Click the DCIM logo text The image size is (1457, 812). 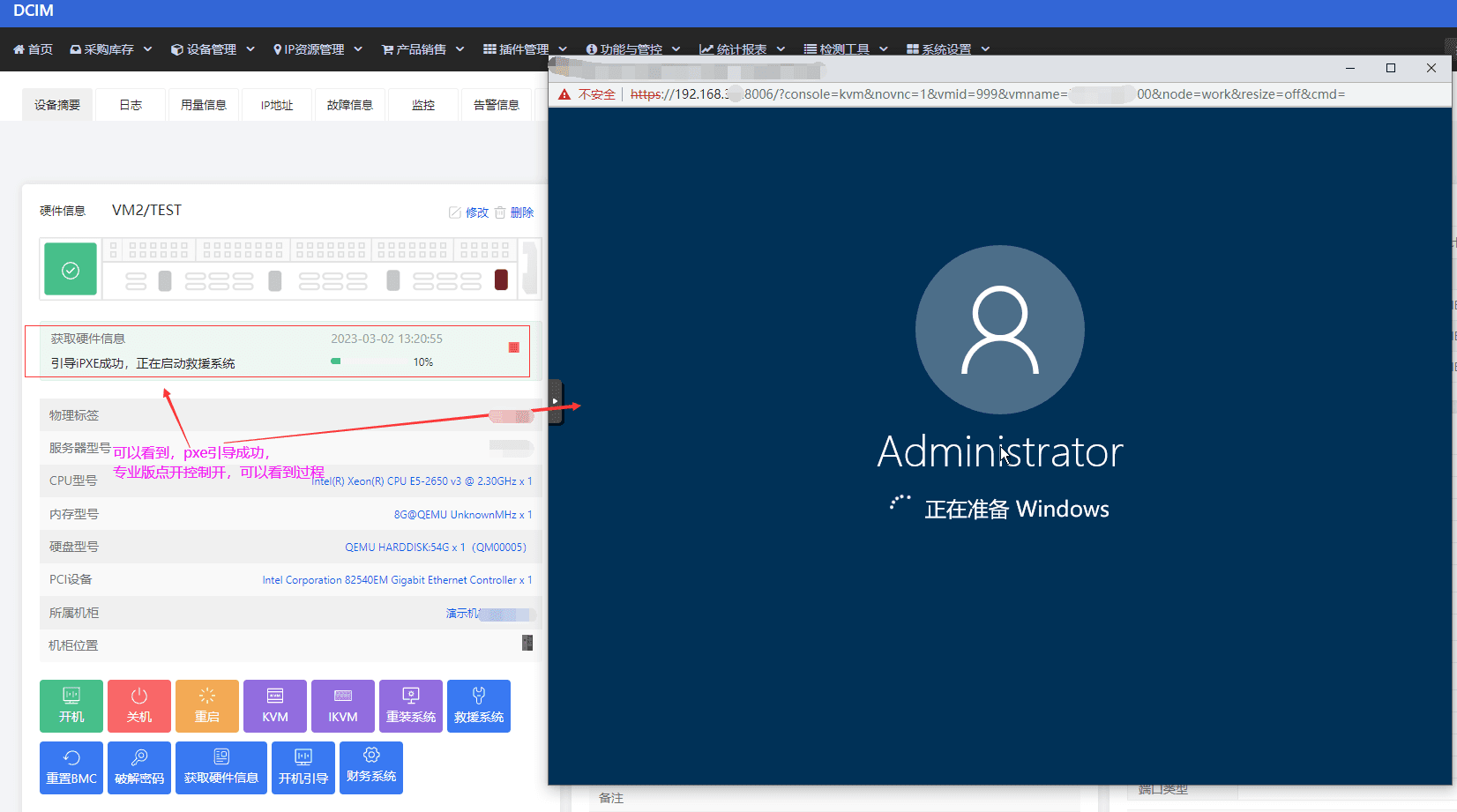click(x=34, y=11)
